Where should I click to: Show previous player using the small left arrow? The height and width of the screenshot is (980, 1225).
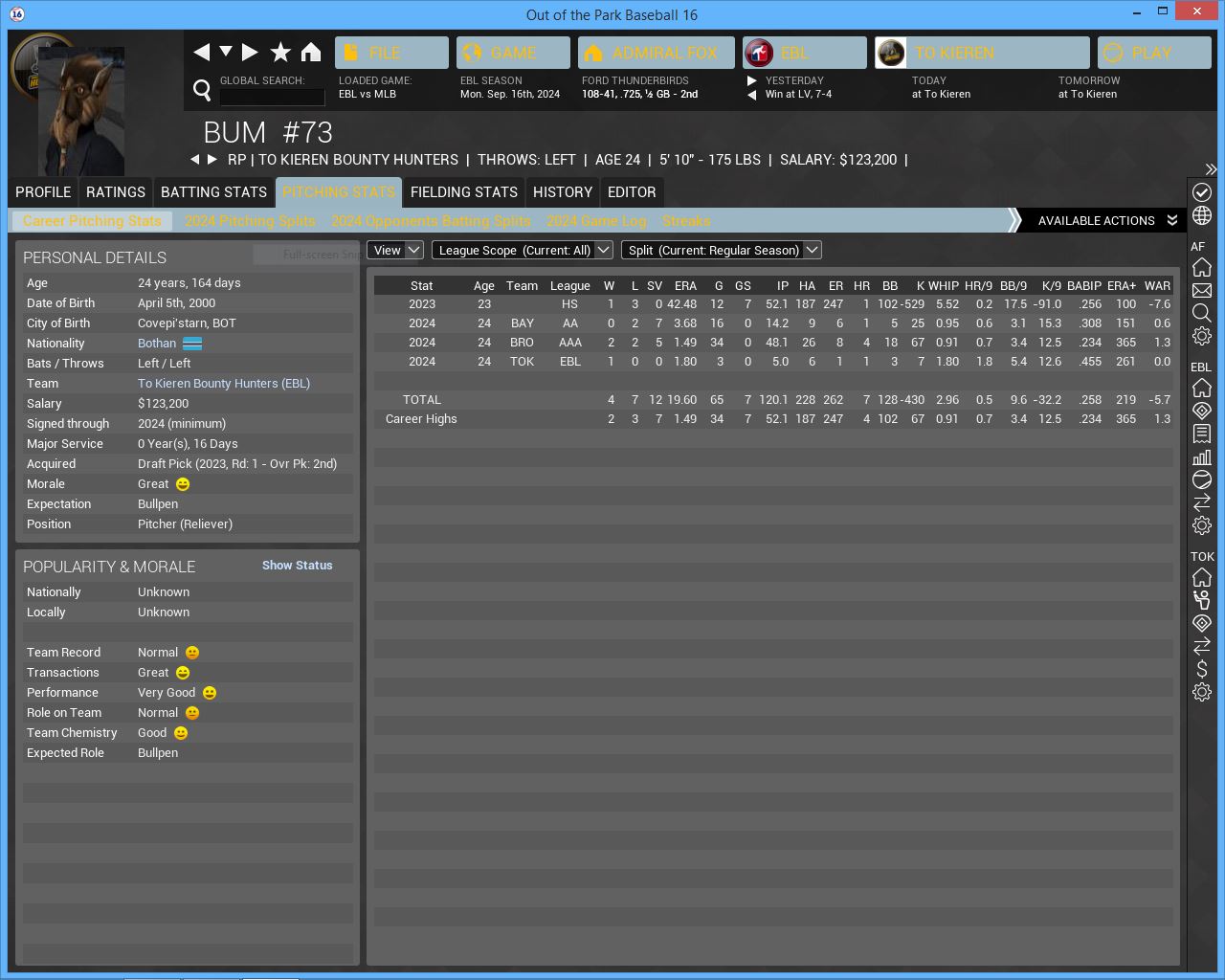(x=195, y=160)
